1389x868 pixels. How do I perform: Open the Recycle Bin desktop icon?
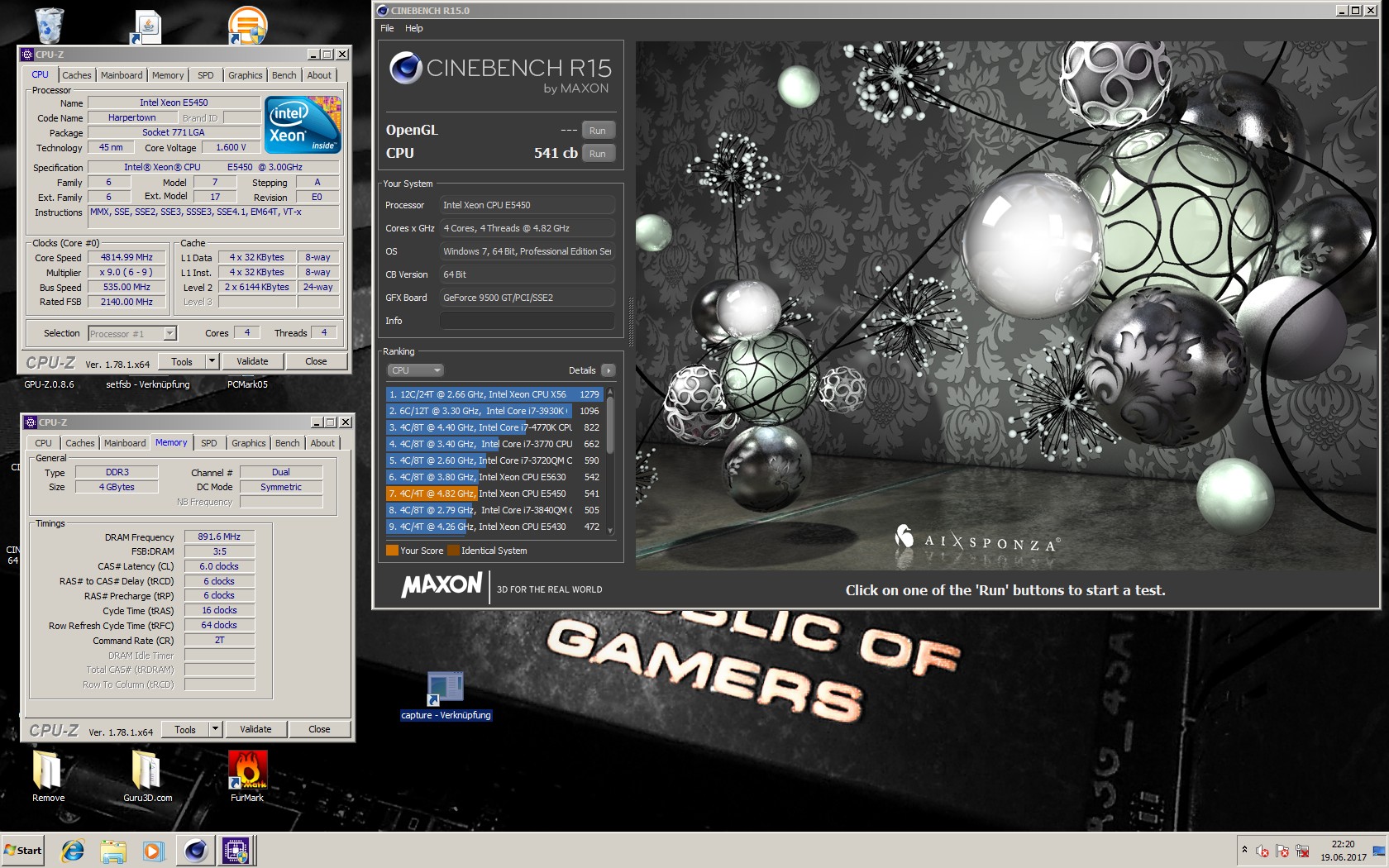[x=49, y=25]
